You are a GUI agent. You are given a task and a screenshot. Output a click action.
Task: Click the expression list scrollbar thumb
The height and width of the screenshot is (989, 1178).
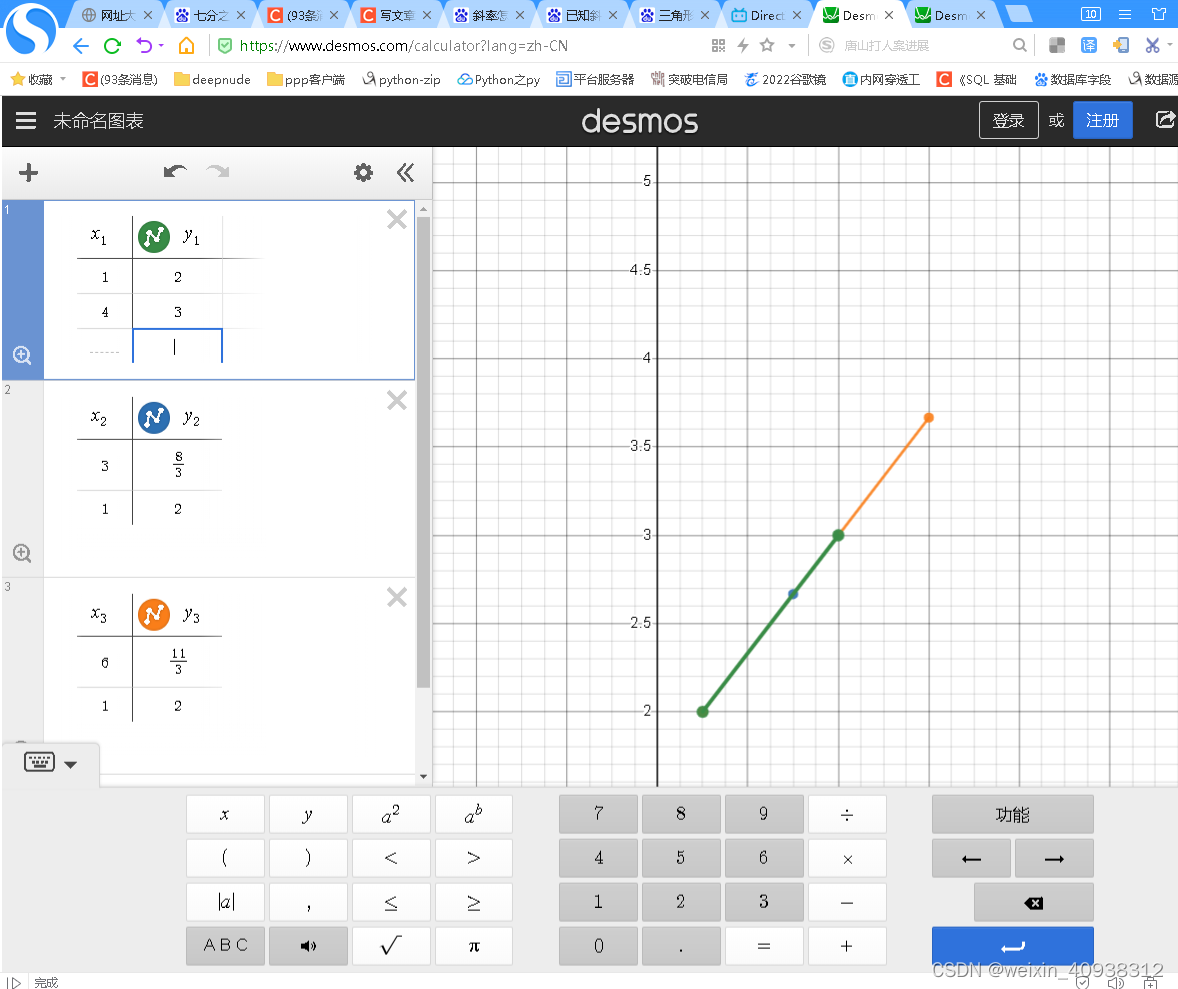423,452
